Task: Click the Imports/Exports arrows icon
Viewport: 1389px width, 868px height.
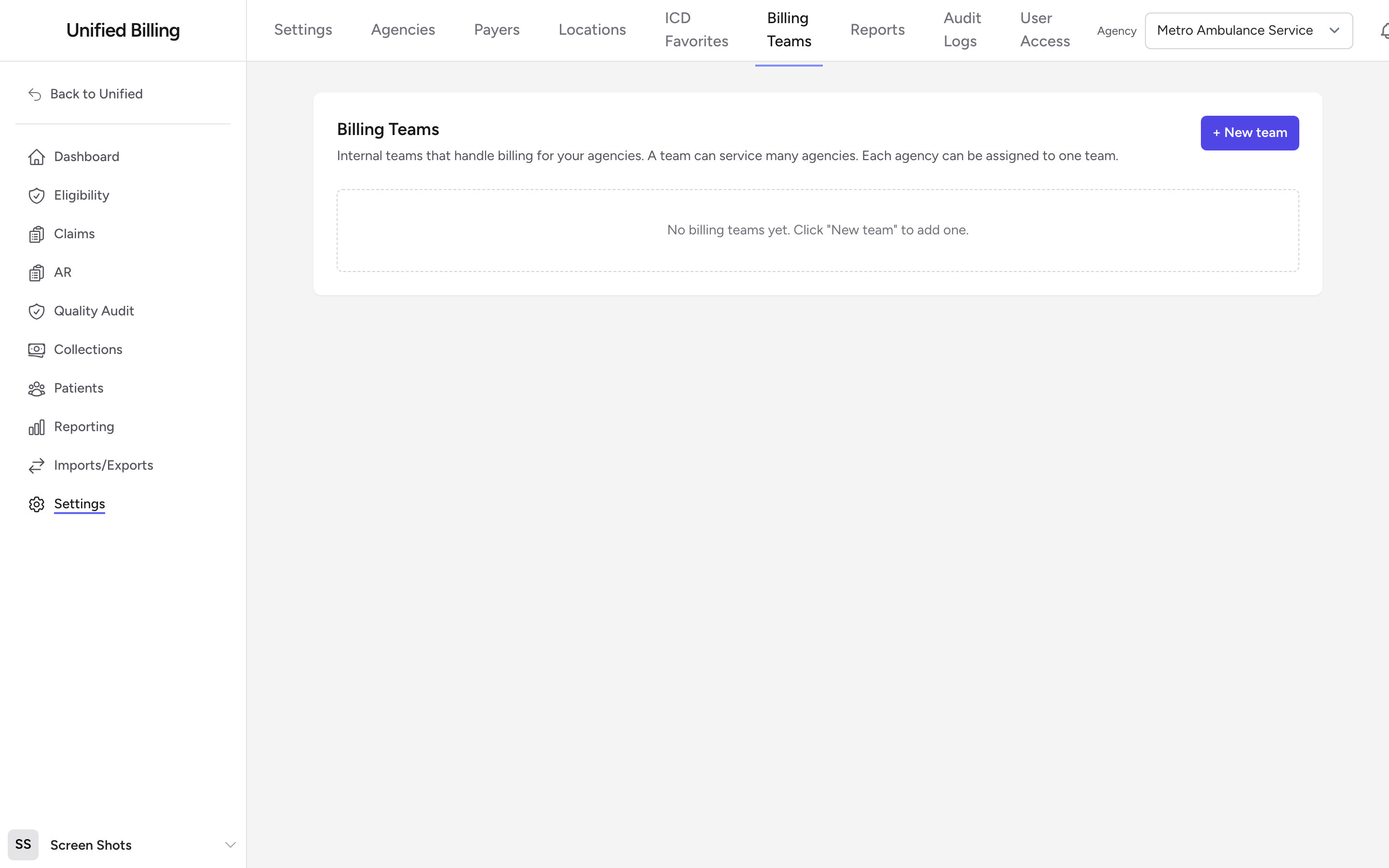Action: pyautogui.click(x=37, y=465)
